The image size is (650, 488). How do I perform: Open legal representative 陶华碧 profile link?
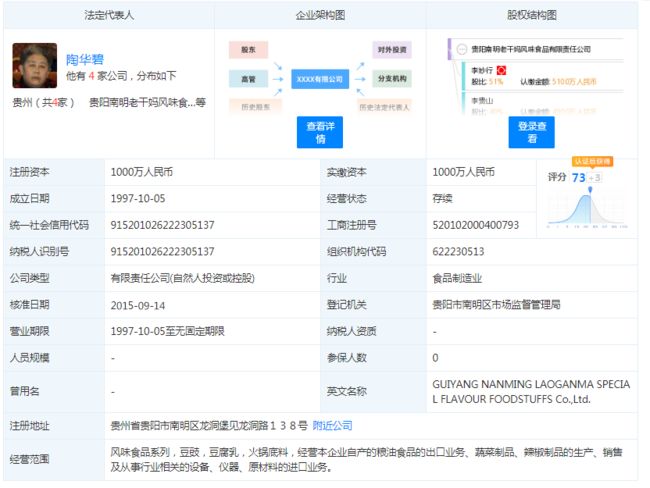[x=85, y=60]
